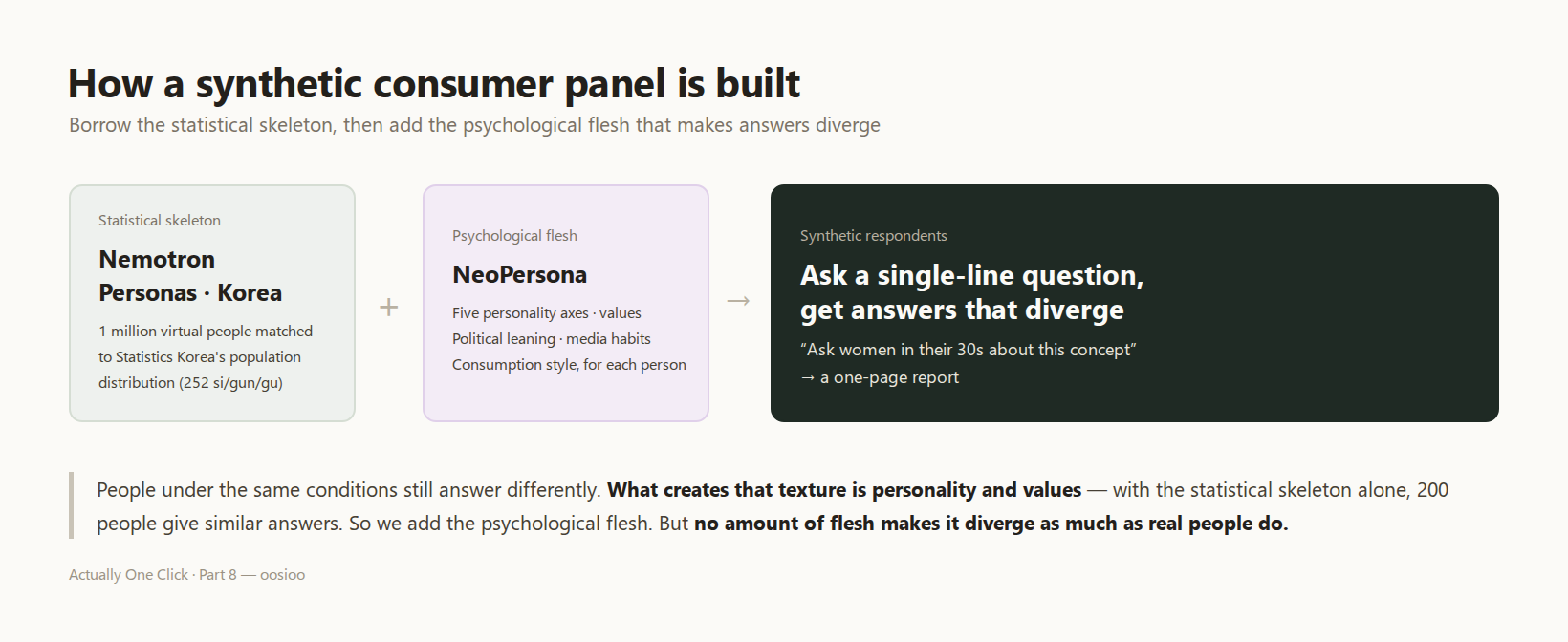This screenshot has height=642, width=1568.
Task: Click the '1 million virtual people' description
Action: pyautogui.click(x=206, y=356)
